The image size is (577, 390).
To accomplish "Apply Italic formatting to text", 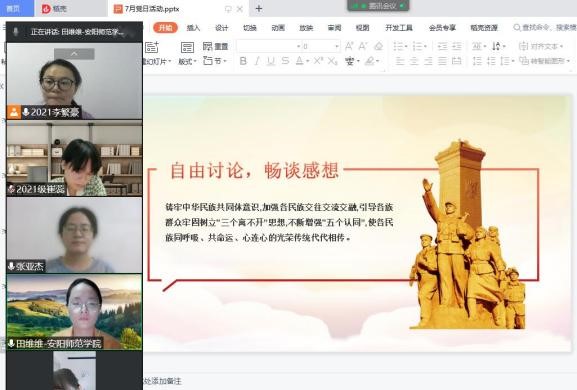I will [x=257, y=61].
